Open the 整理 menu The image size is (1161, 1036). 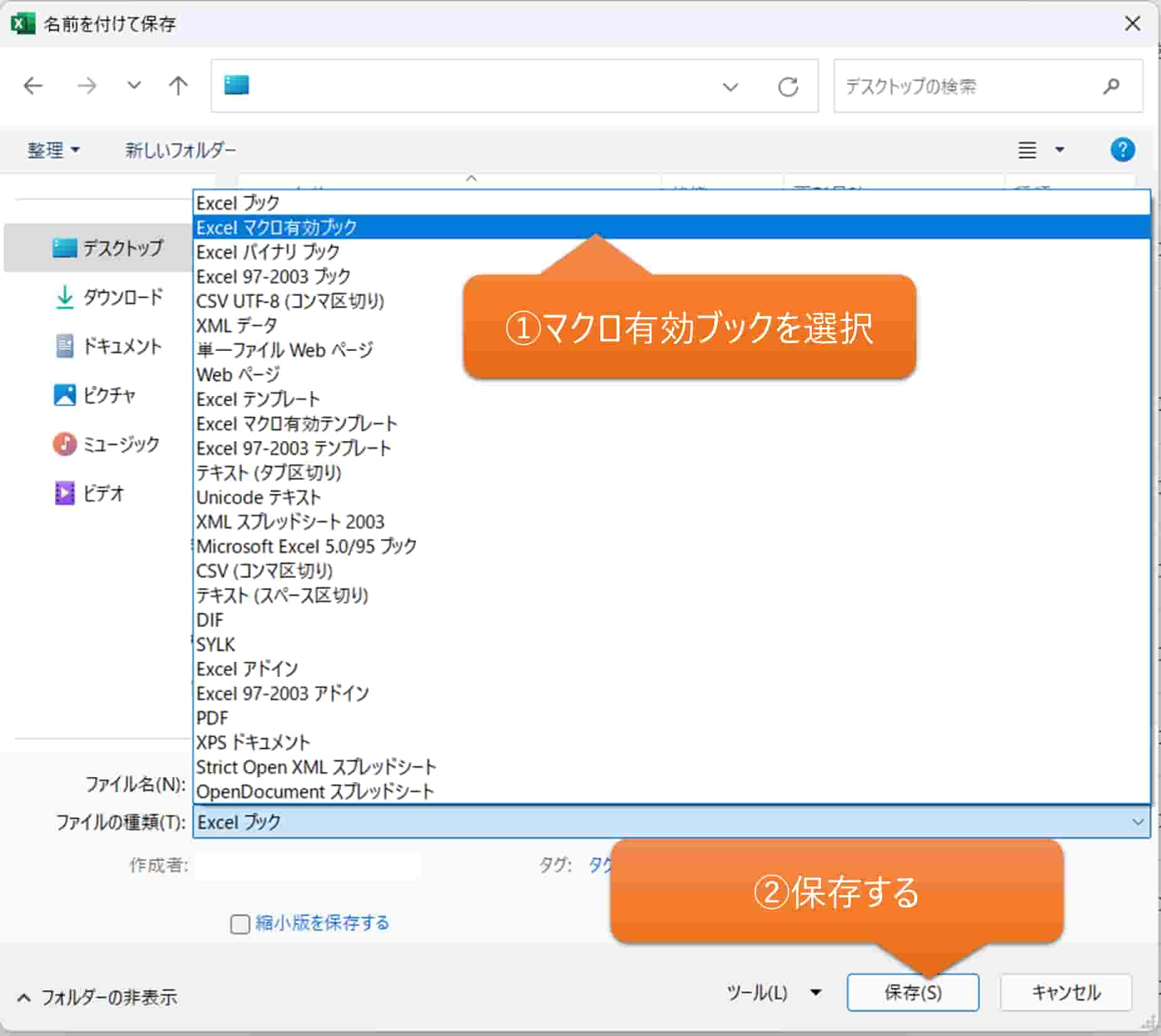[x=53, y=150]
